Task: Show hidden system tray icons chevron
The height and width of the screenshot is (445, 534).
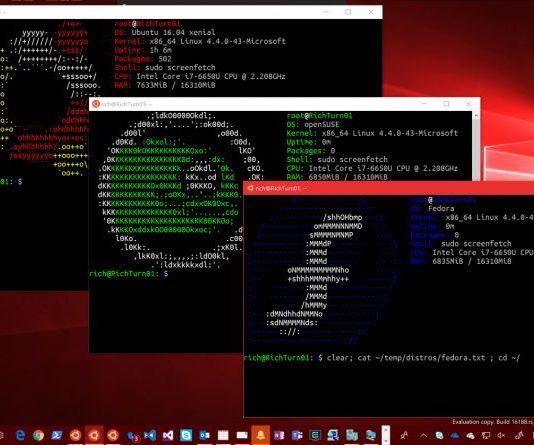Action: click(423, 435)
